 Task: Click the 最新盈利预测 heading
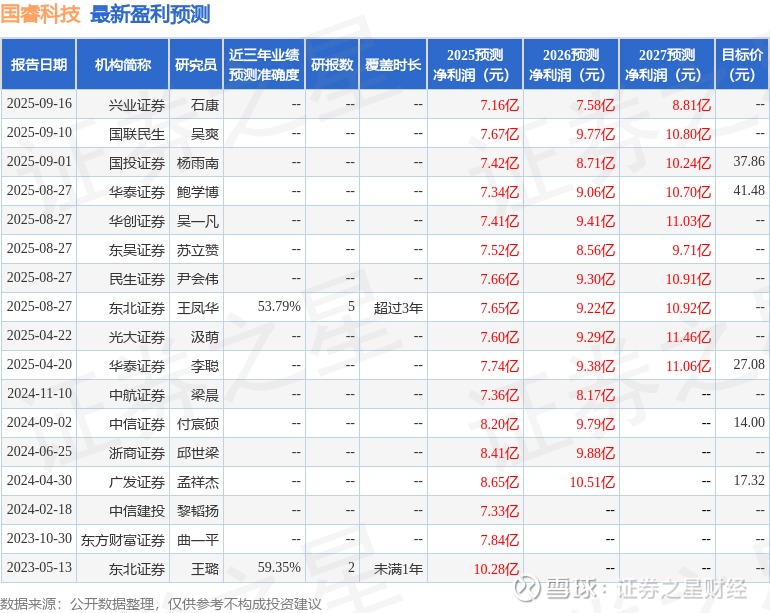(x=150, y=14)
